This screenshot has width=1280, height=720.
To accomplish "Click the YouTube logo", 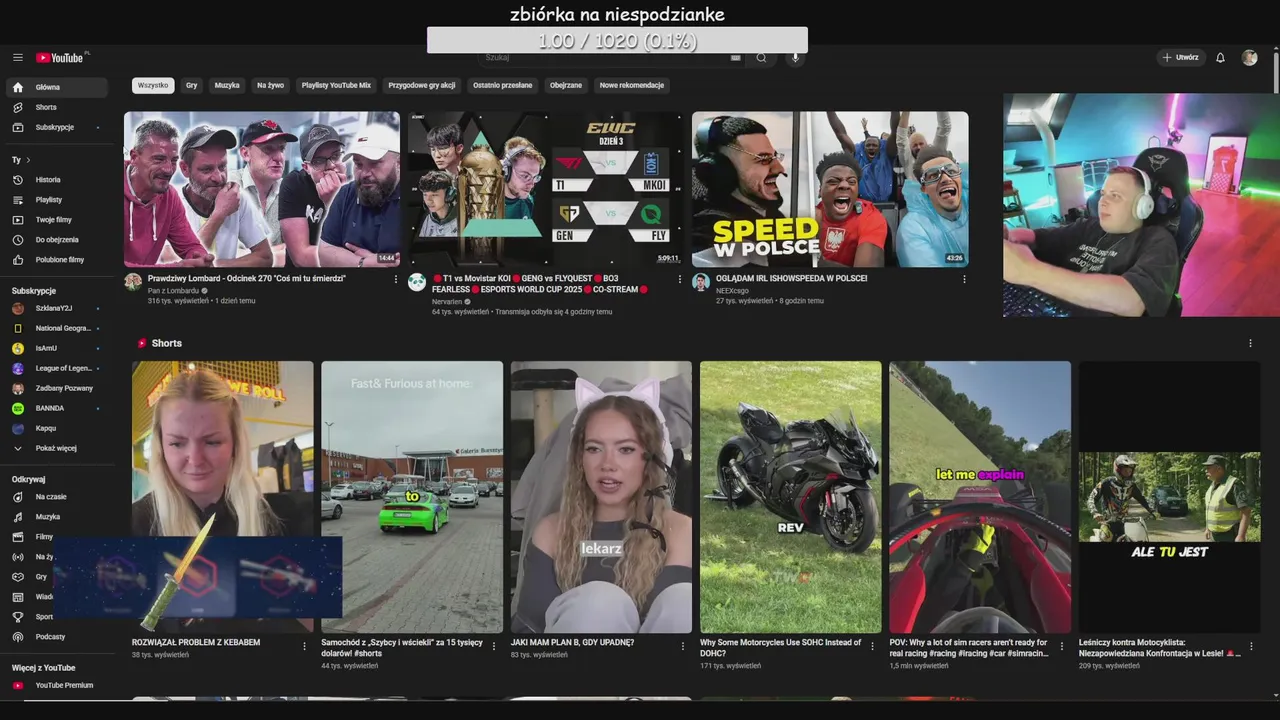I will coord(62,58).
